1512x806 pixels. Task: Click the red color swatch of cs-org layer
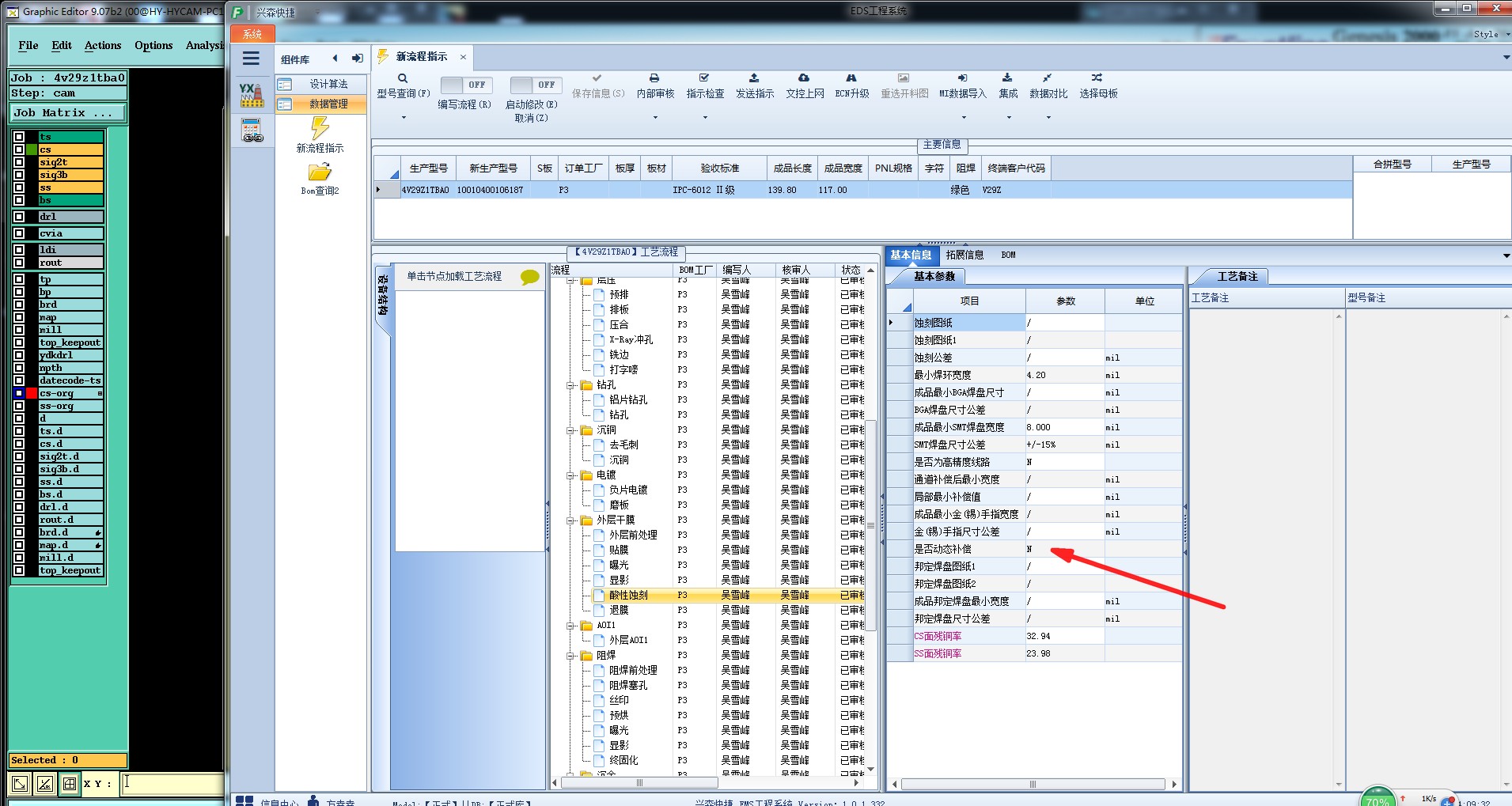tap(32, 393)
